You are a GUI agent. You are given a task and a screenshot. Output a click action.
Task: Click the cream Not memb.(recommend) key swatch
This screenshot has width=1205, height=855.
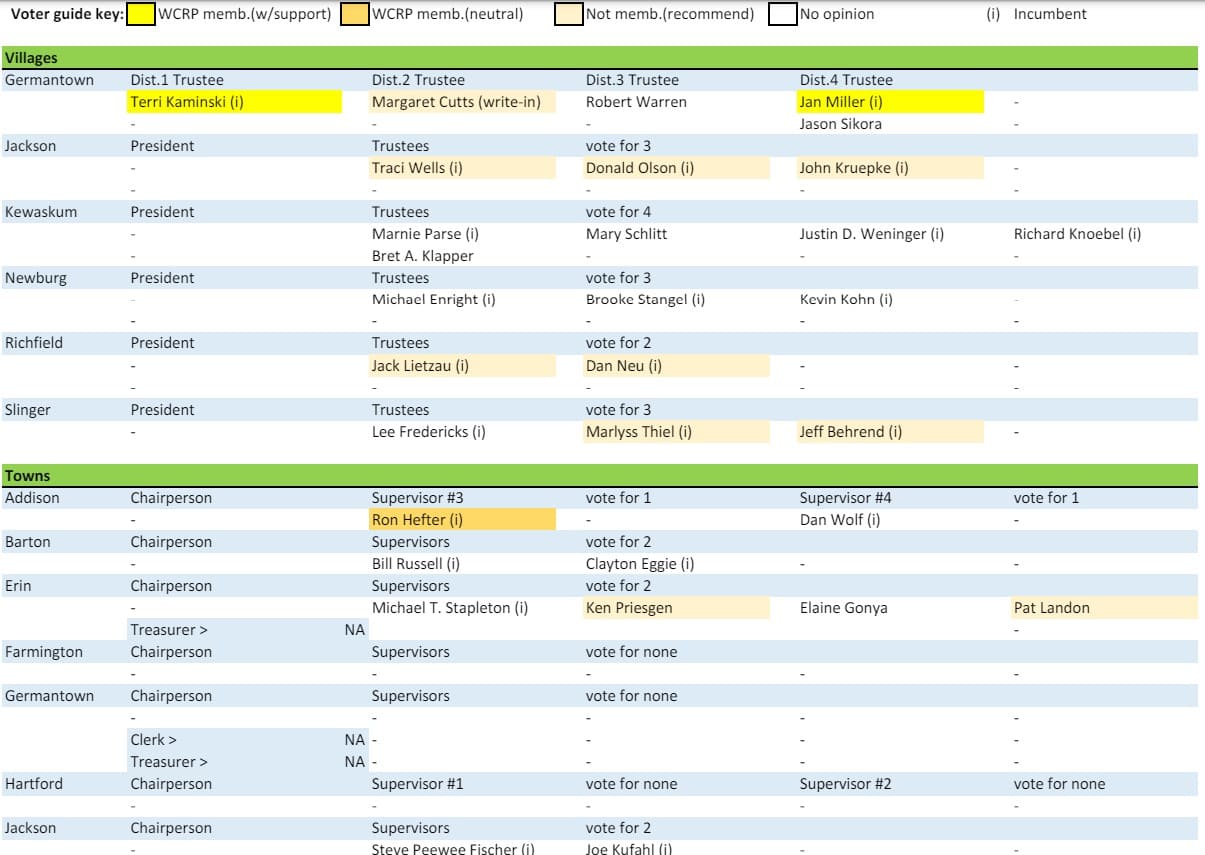coord(569,15)
